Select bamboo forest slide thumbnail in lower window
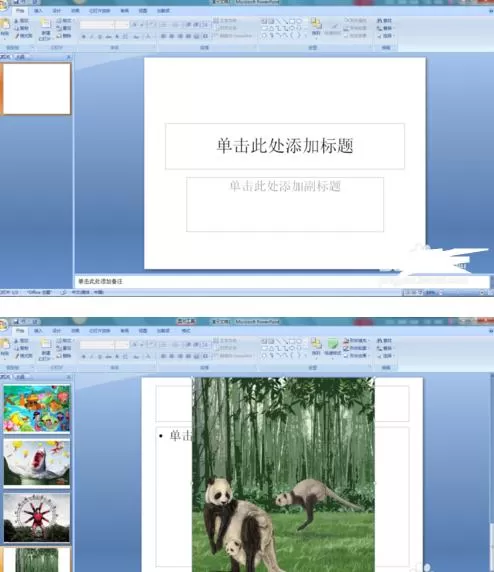The height and width of the screenshot is (572, 494). 36,560
